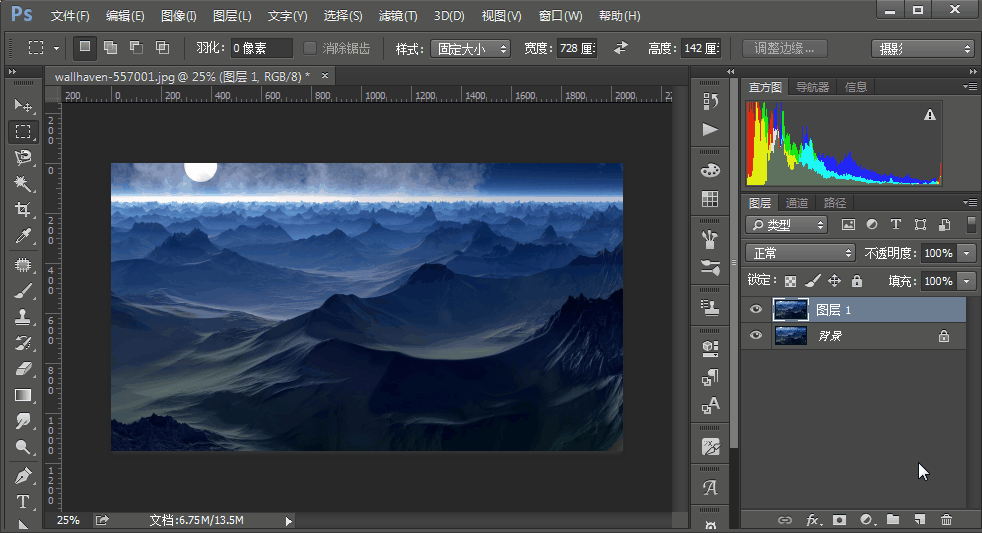Open the Actions panel play icon
The height and width of the screenshot is (533, 982).
710,130
